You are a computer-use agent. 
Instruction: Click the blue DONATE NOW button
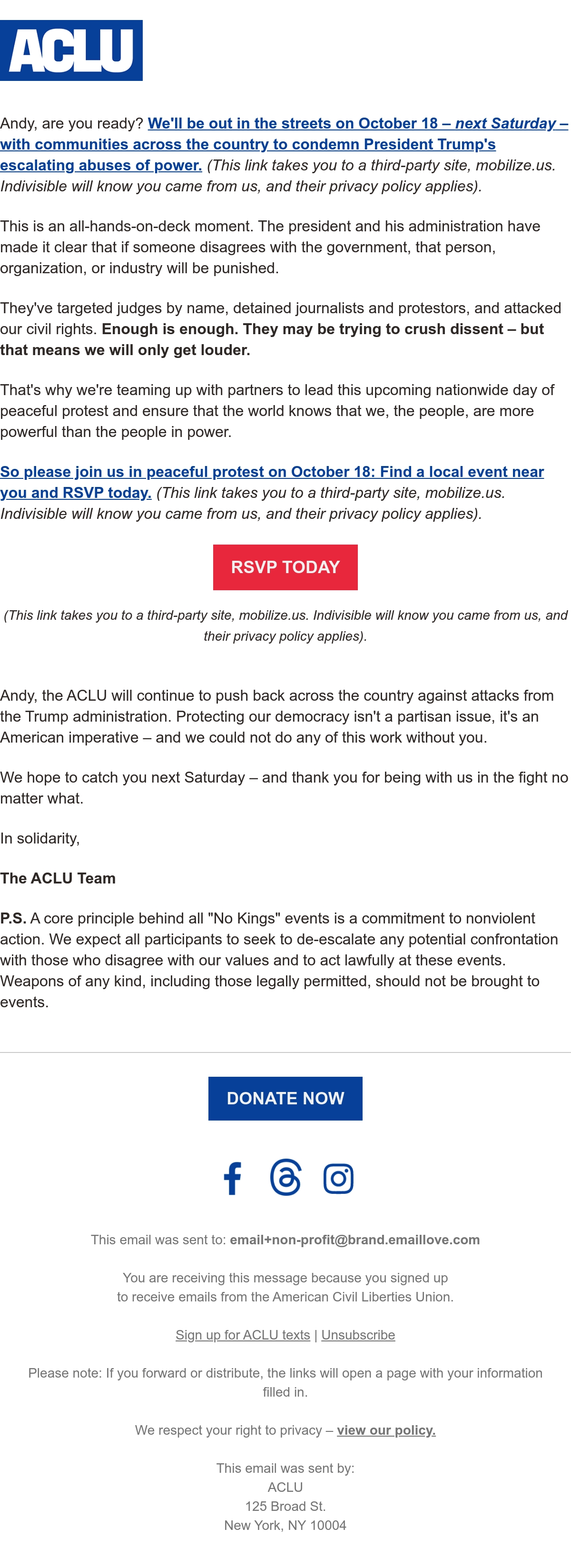(x=285, y=1099)
